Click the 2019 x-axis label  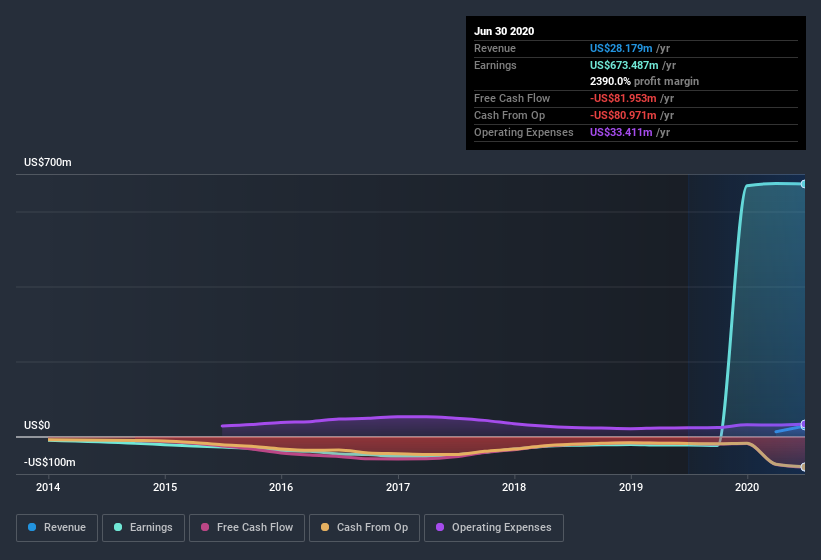pos(631,487)
